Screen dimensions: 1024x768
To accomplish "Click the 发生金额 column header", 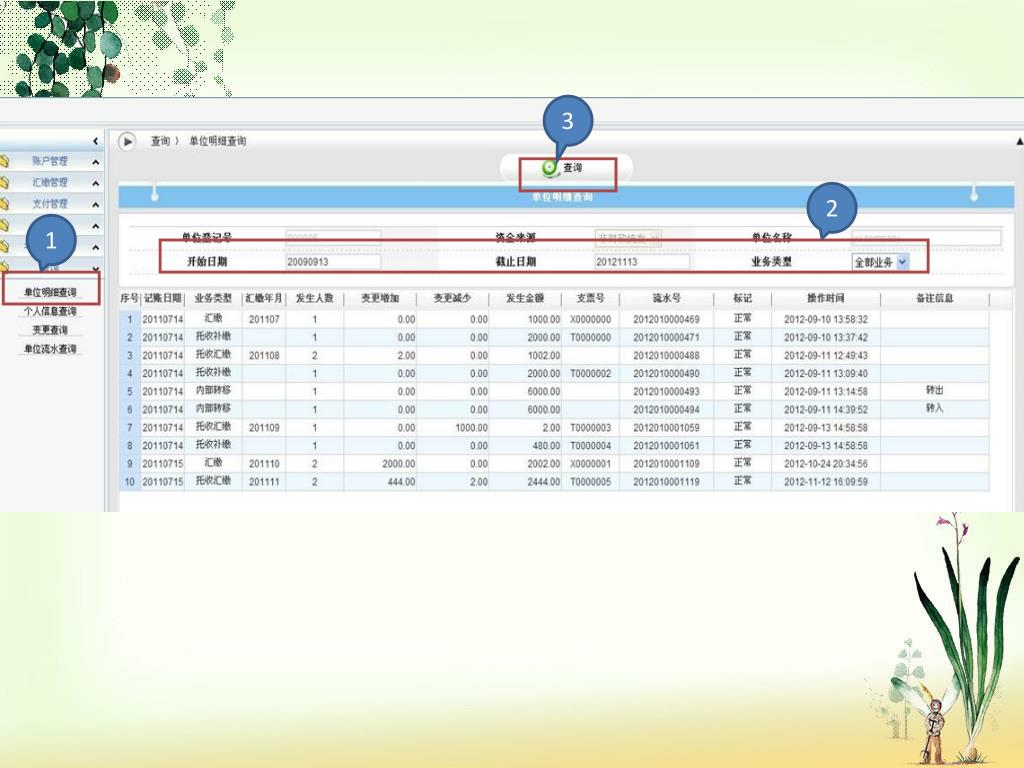I will click(x=524, y=299).
